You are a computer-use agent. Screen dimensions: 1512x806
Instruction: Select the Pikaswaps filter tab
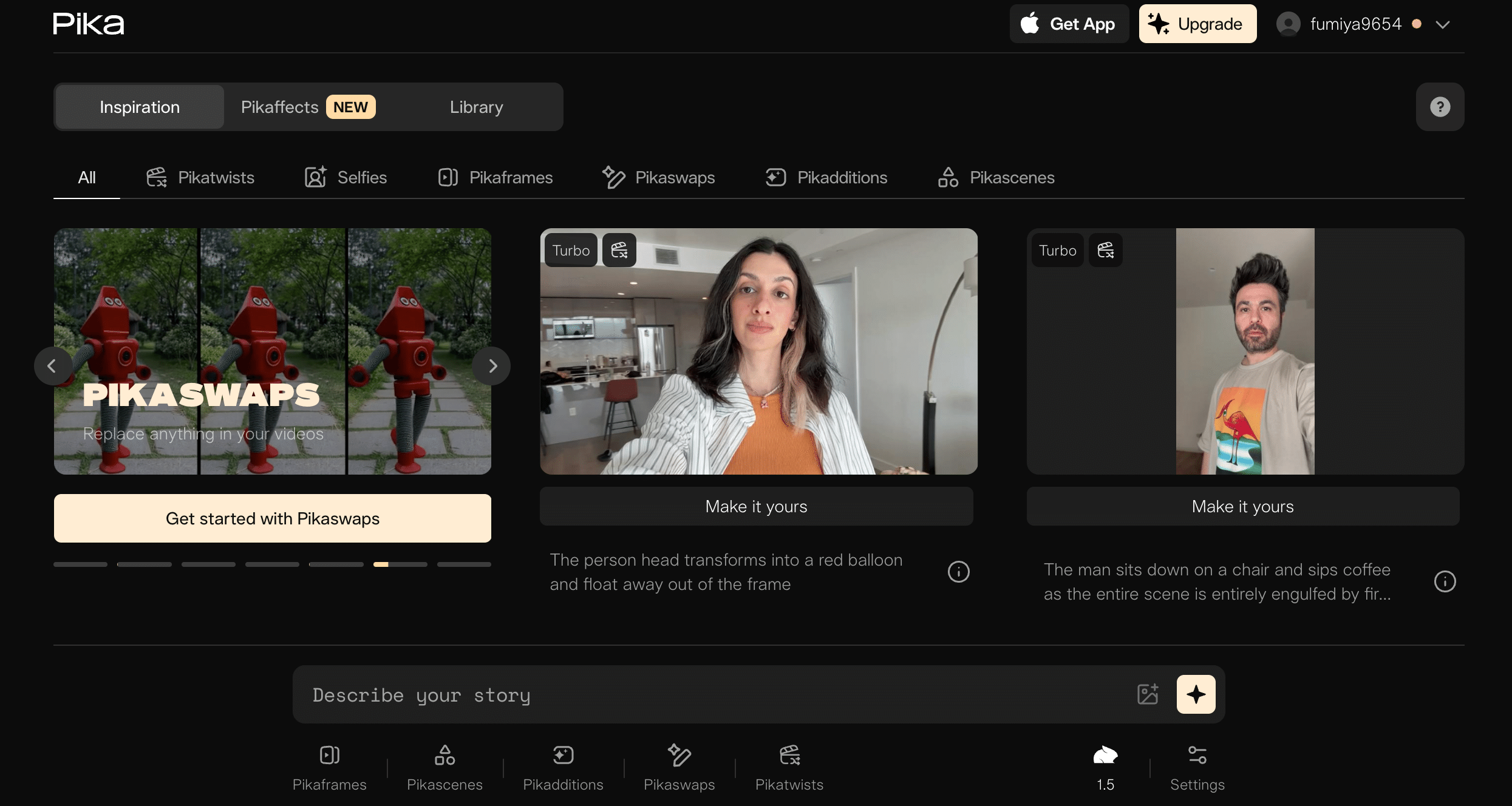tap(658, 177)
